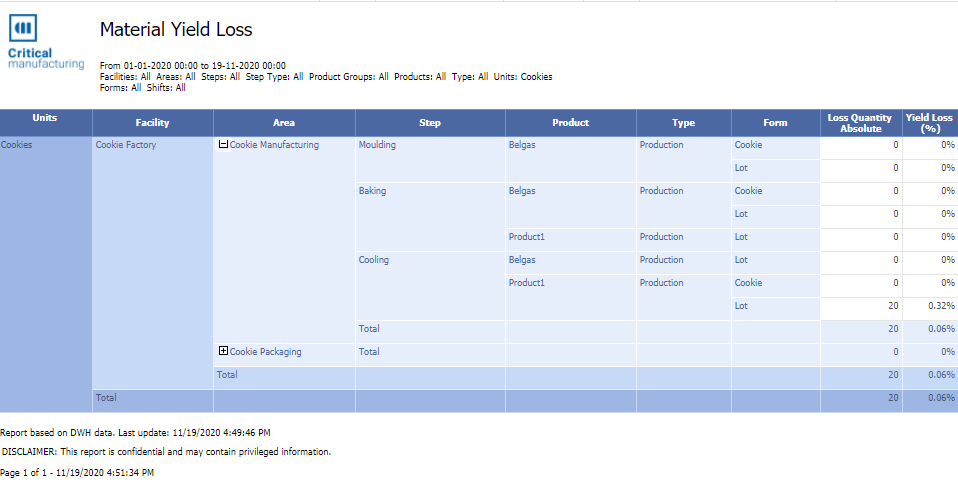Select the Form column header
Image resolution: width=958 pixels, height=488 pixels.
coord(775,123)
